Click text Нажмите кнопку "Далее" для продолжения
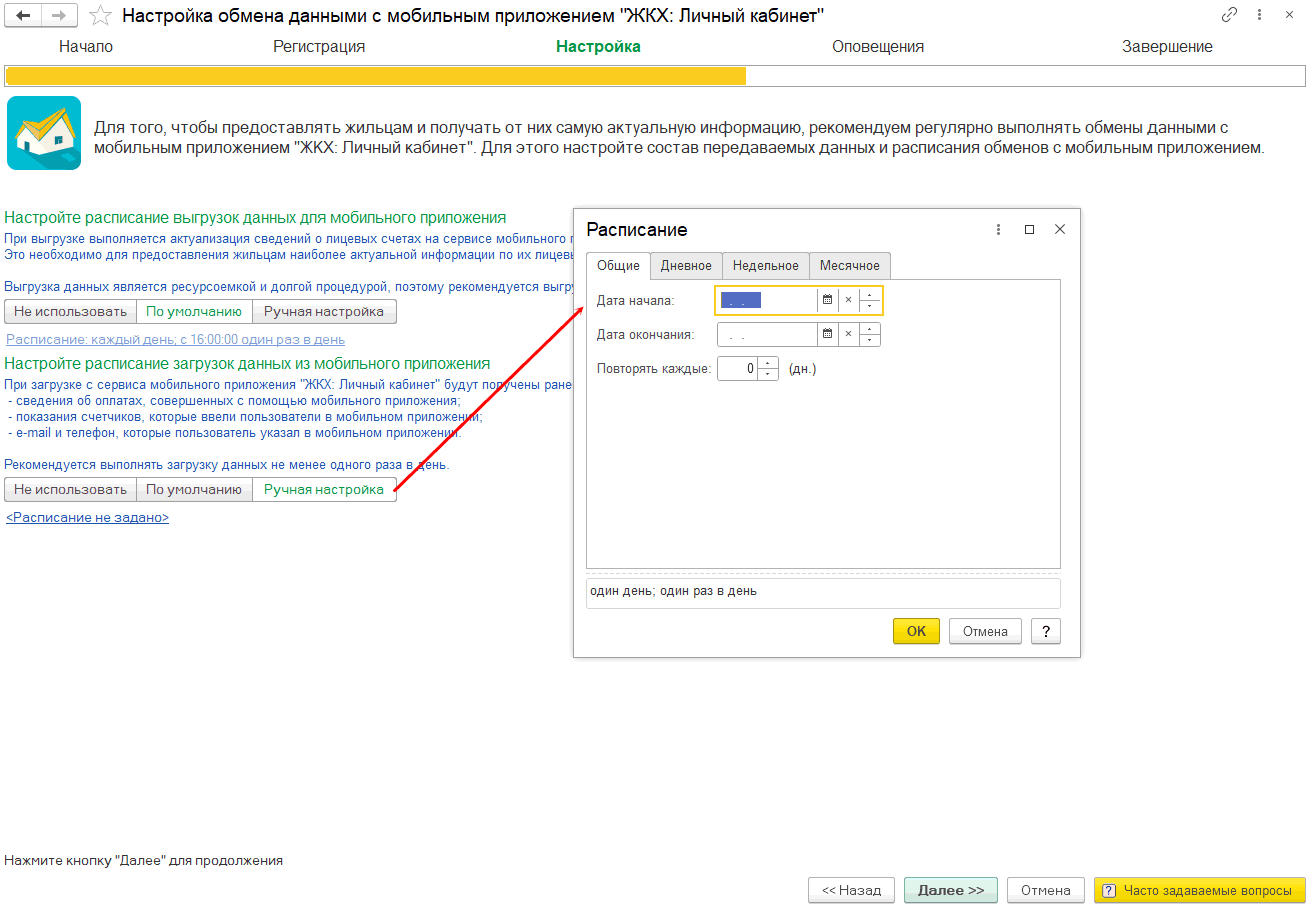 point(144,860)
